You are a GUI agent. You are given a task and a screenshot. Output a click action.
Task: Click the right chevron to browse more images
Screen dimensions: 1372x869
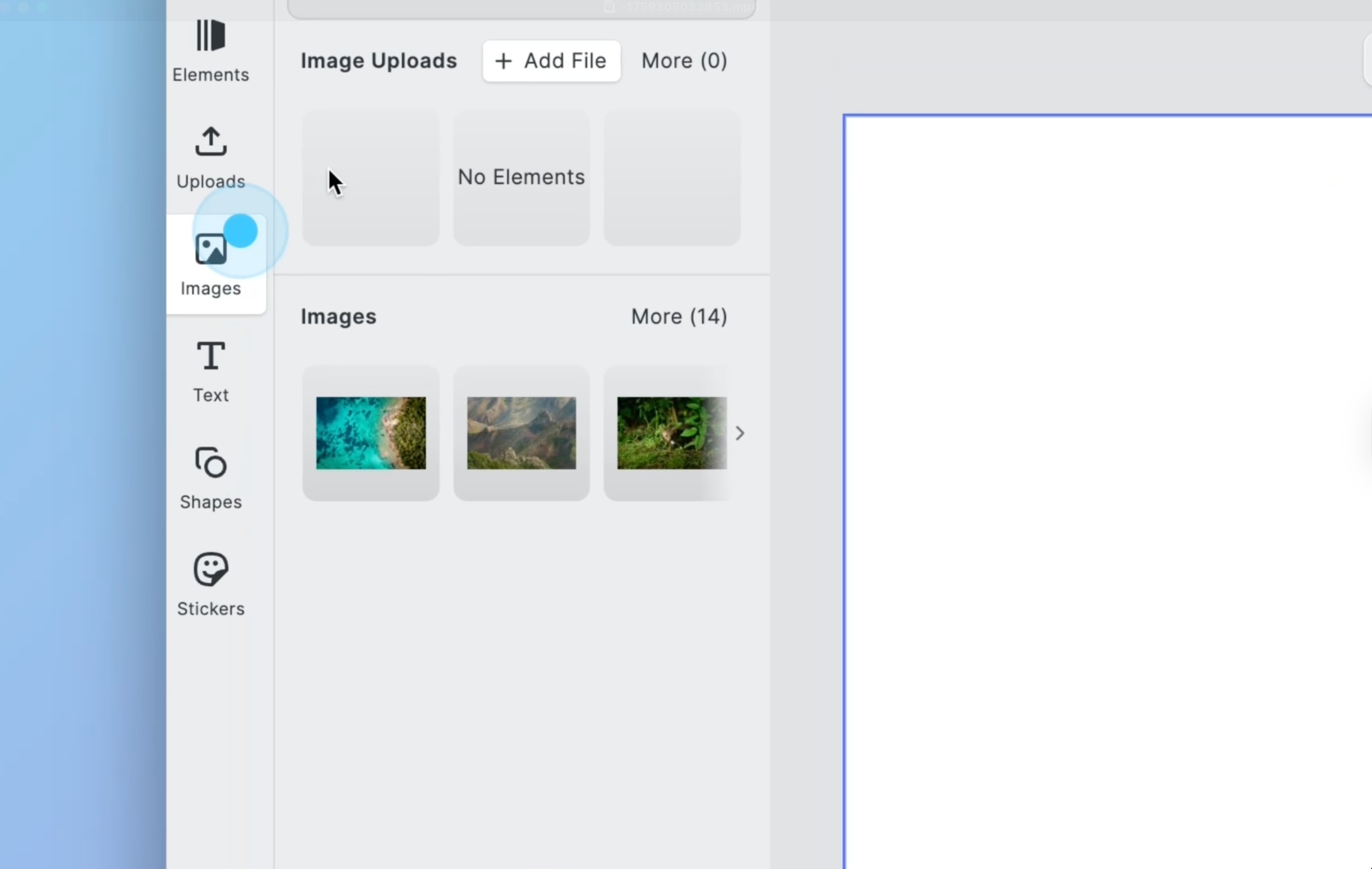pyautogui.click(x=740, y=434)
